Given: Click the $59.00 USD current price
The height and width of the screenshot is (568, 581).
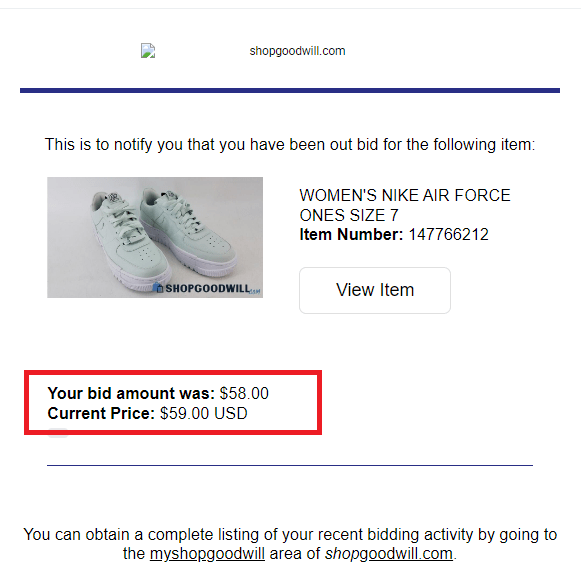Looking at the screenshot, I should [x=203, y=413].
